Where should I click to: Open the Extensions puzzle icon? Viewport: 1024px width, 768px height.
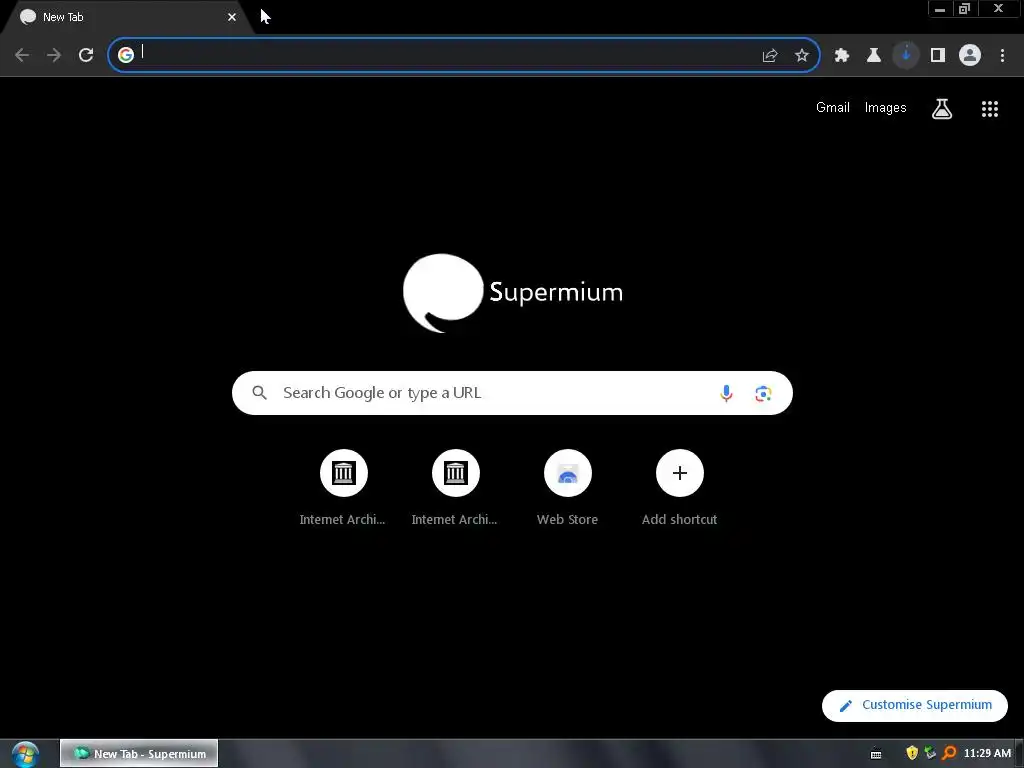coord(842,56)
